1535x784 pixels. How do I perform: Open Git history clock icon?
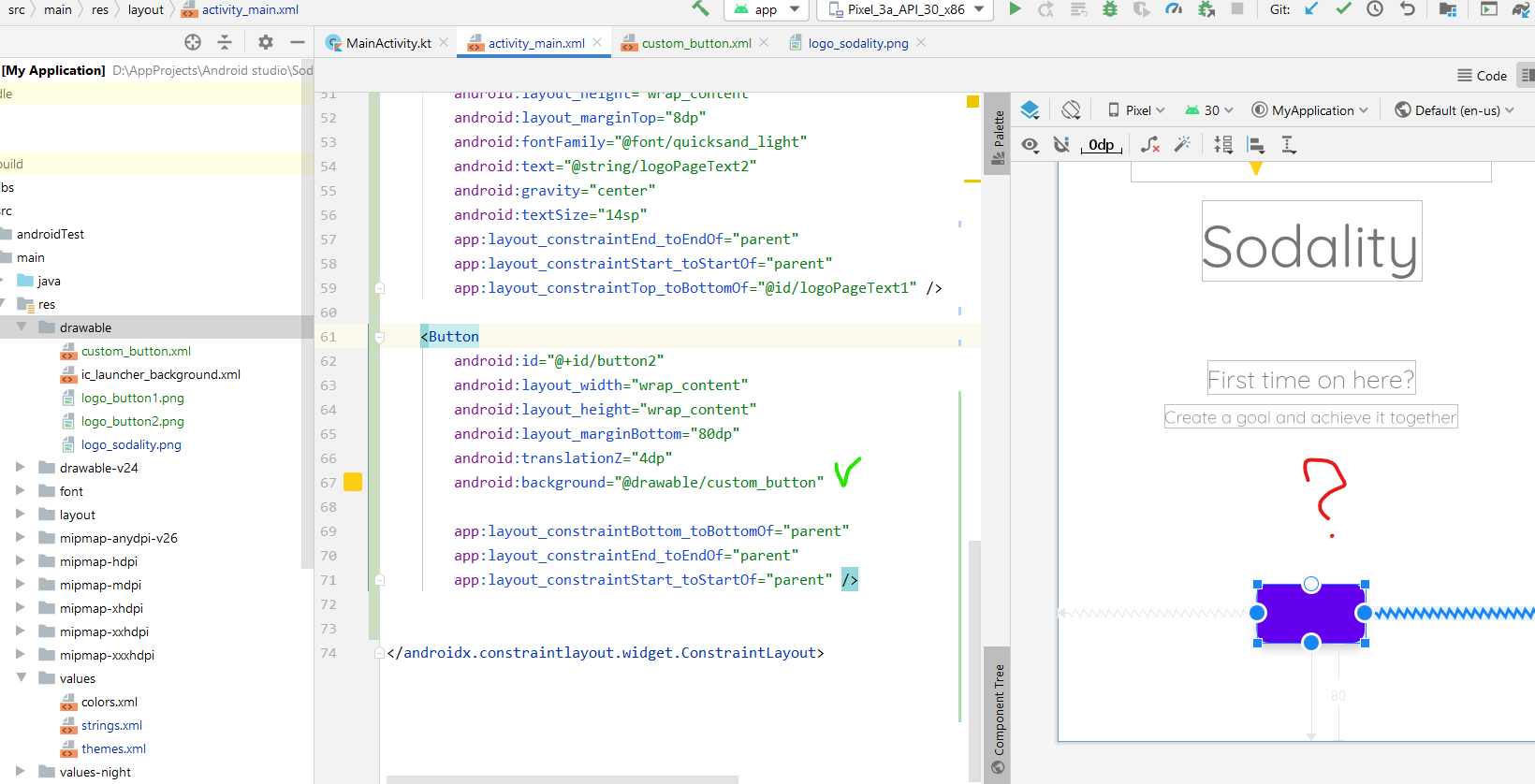(x=1375, y=9)
